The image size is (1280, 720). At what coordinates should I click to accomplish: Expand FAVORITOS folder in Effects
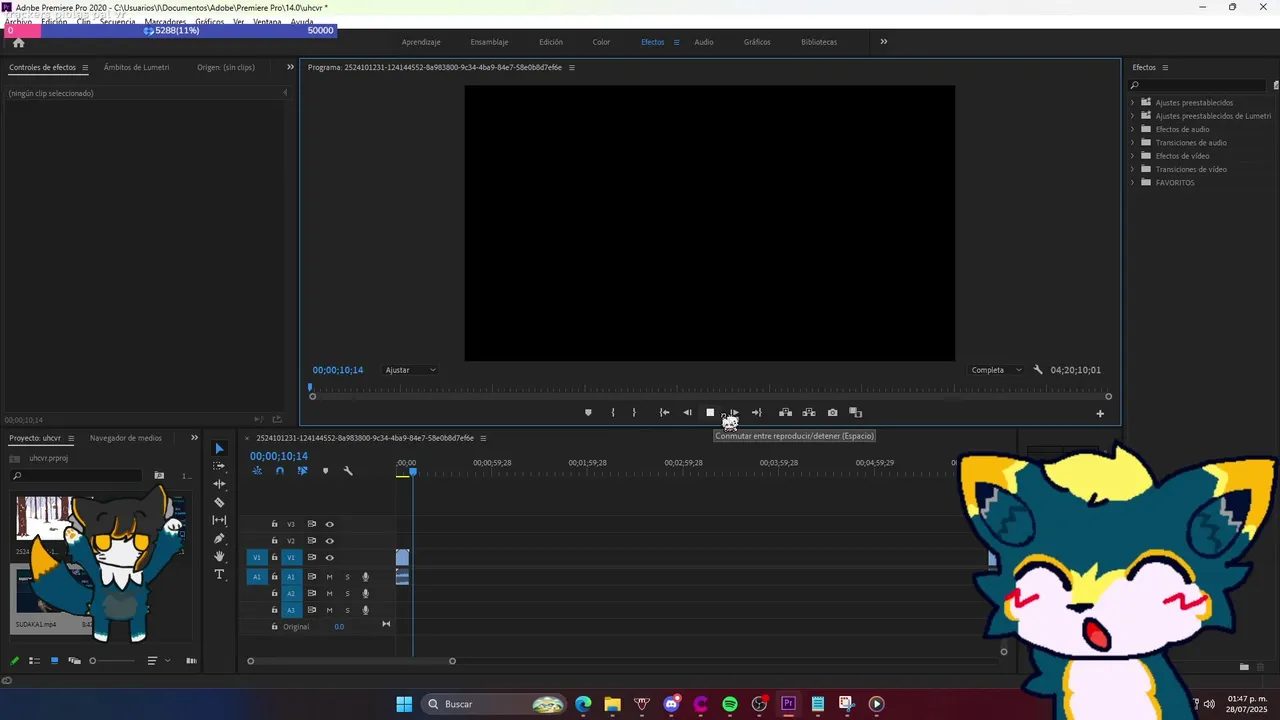click(1132, 182)
